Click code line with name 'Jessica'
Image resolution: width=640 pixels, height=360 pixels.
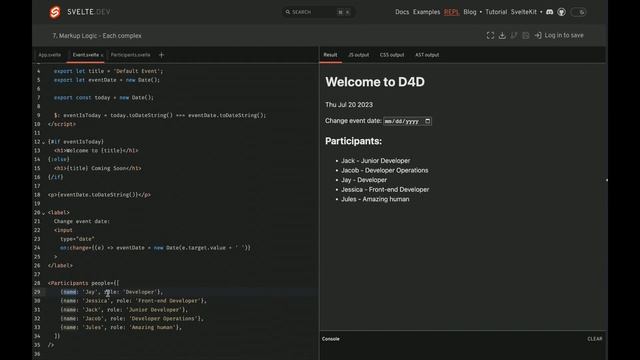[x=133, y=301]
